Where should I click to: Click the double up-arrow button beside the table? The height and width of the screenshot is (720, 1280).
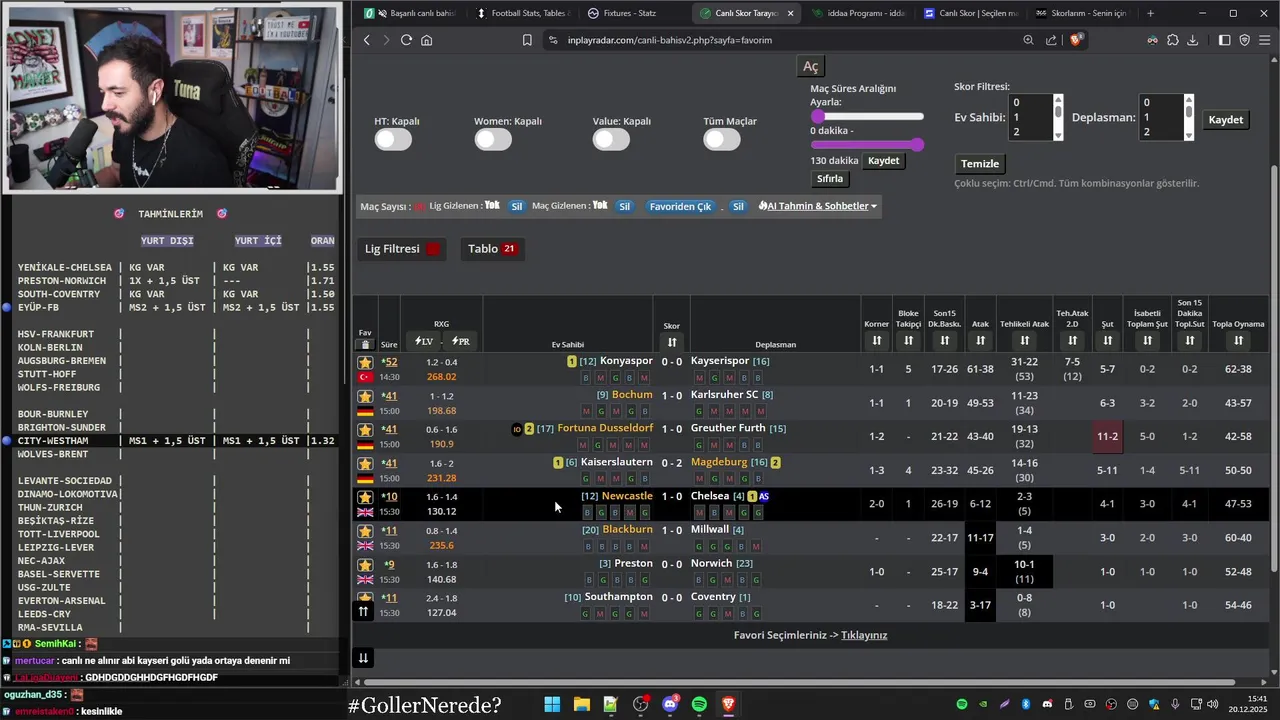363,611
